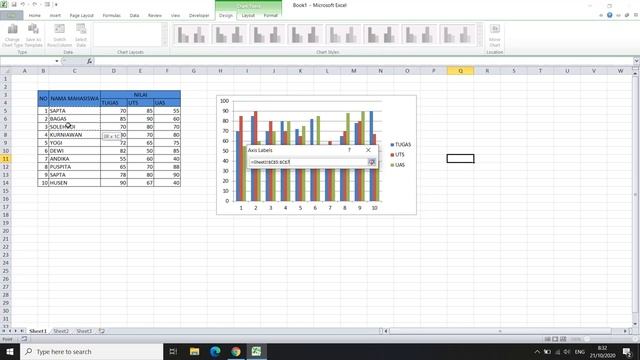
Task: Click the cell containing HUSEN
Action: tap(74, 182)
